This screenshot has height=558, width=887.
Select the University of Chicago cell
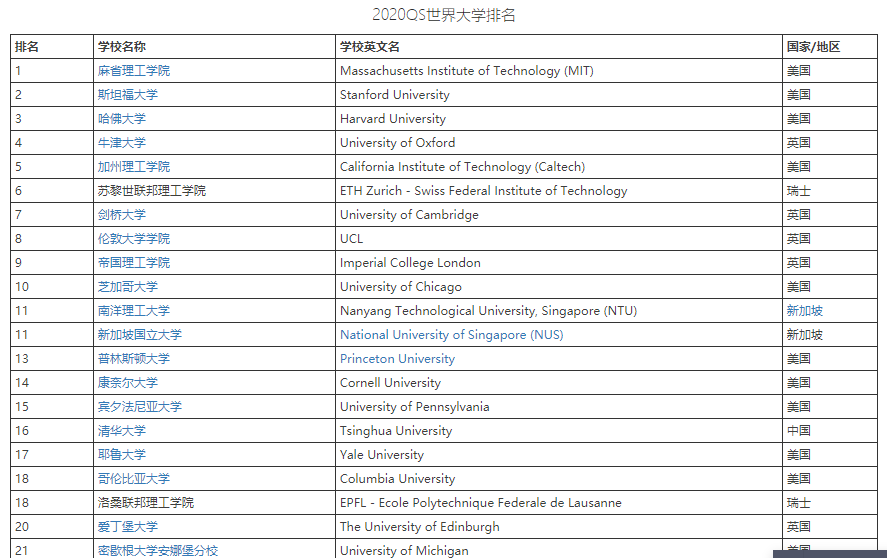coord(559,287)
